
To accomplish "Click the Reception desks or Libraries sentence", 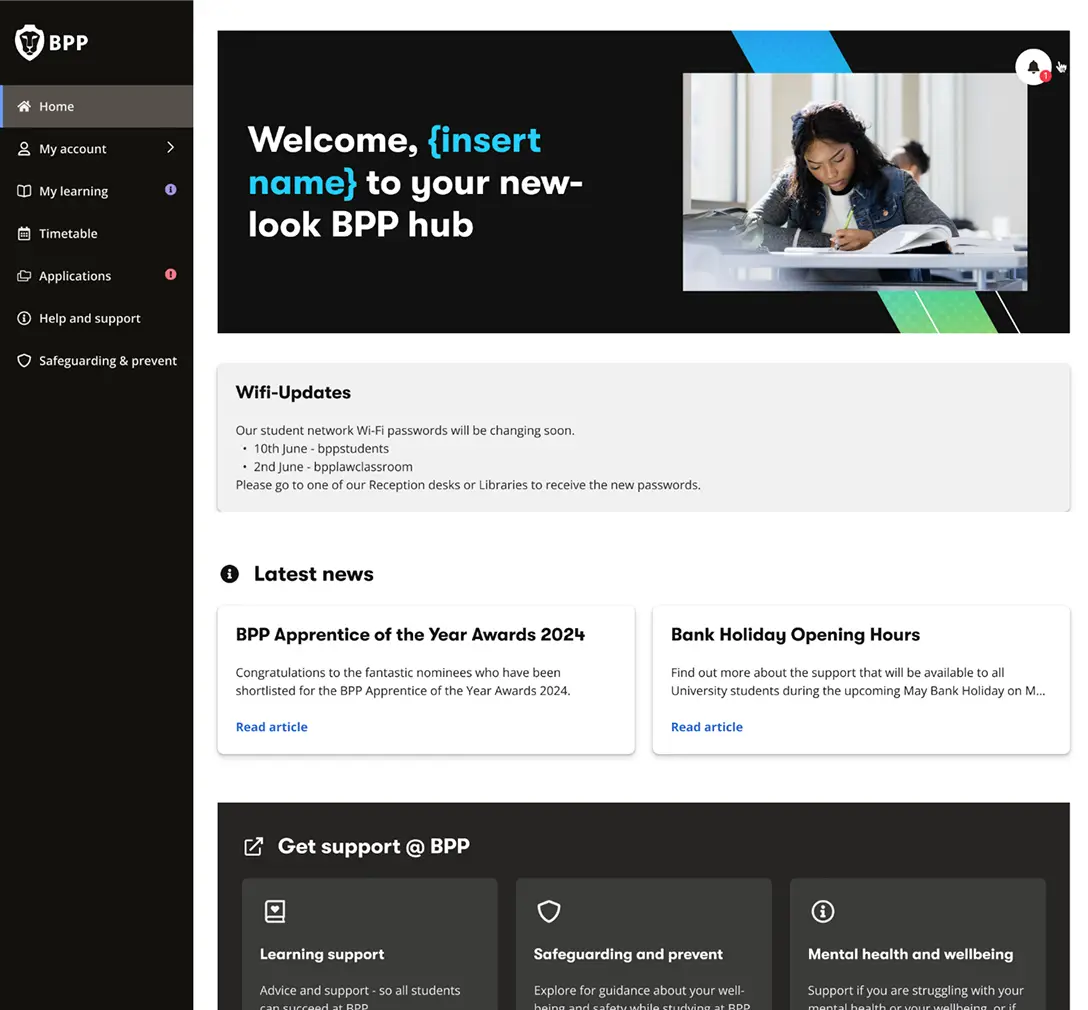I will point(468,485).
